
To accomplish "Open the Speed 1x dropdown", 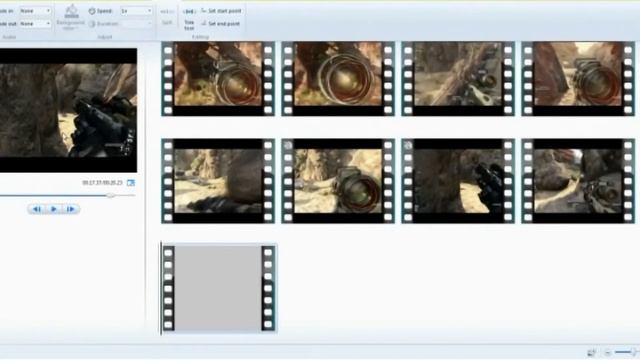I will pos(136,11).
